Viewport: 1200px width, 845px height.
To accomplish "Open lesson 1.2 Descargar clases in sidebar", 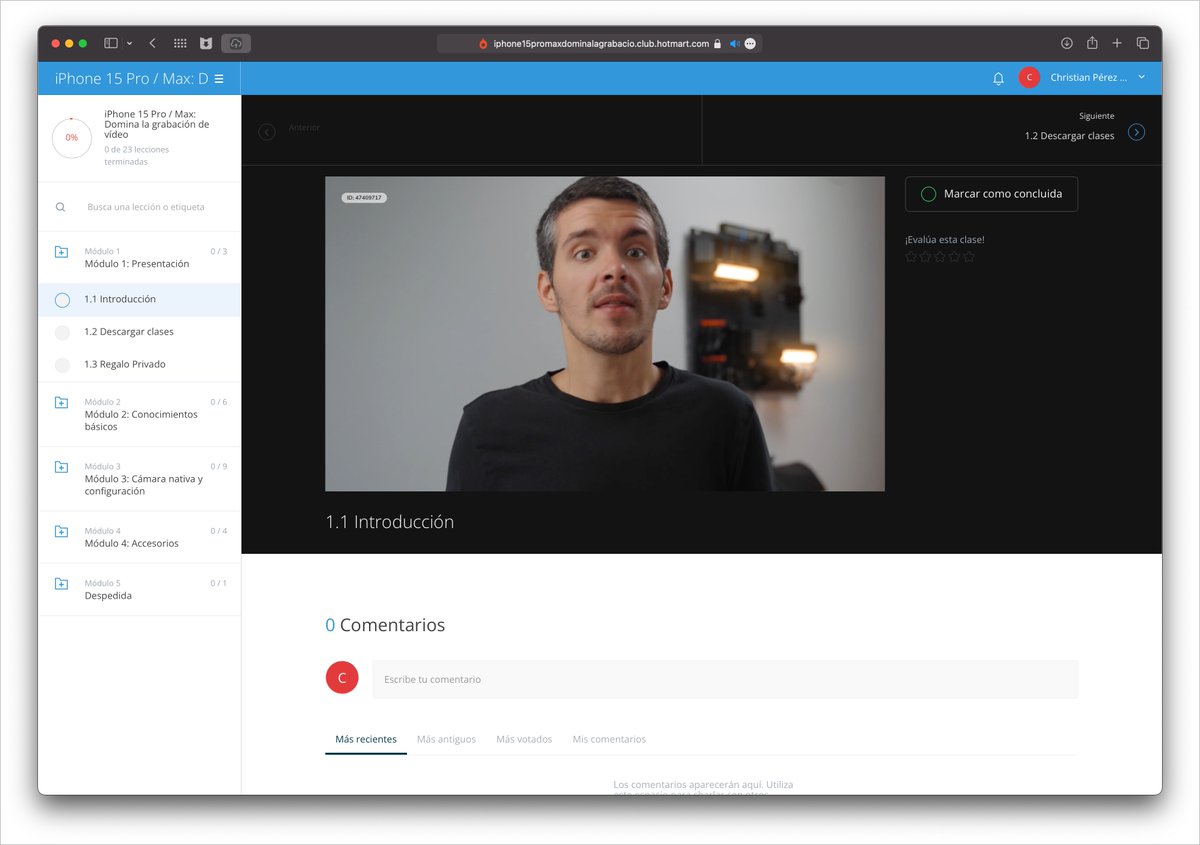I will [129, 332].
